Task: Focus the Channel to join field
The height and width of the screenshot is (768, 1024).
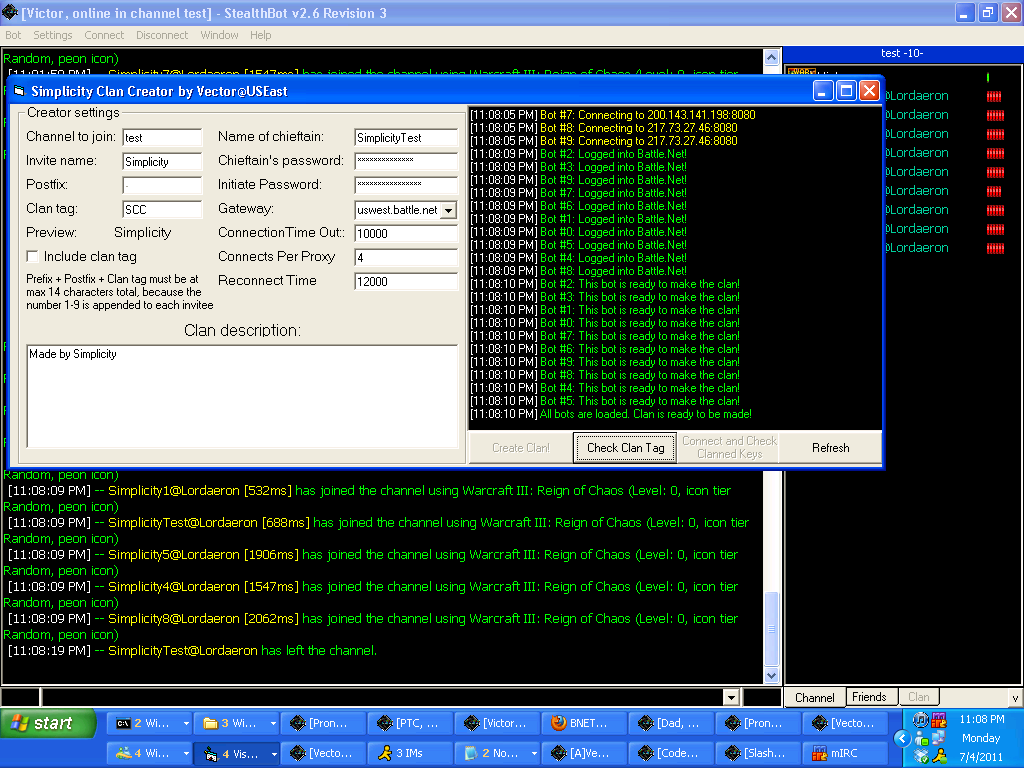Action: tap(162, 137)
